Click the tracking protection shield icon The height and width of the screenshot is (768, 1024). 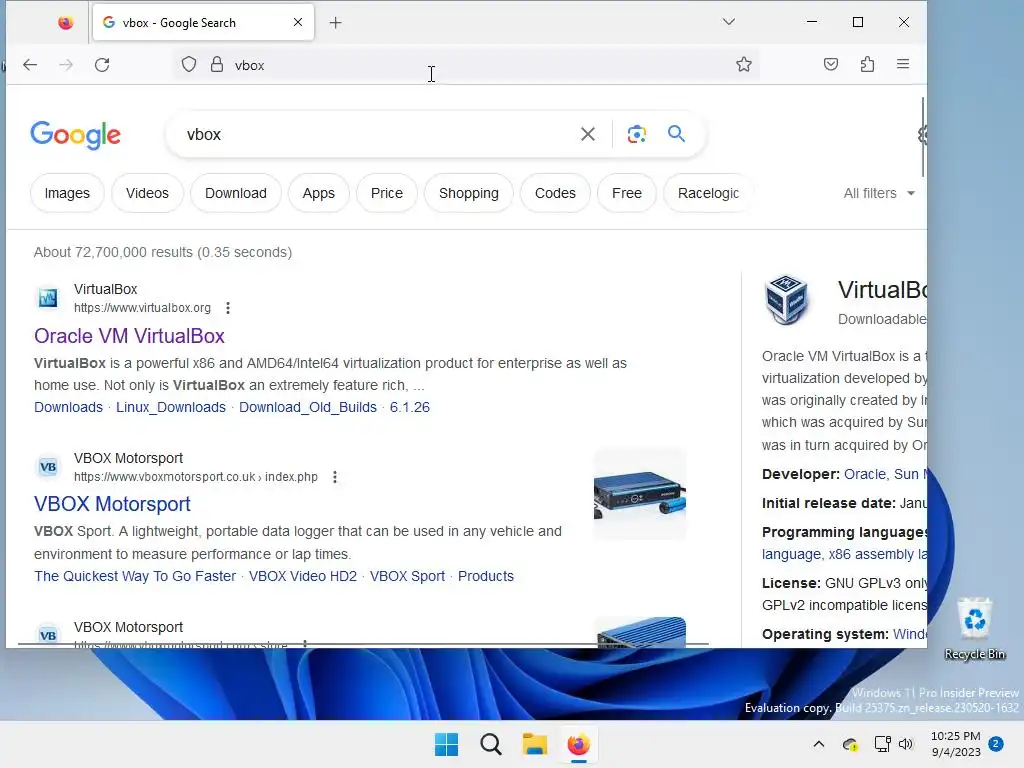pos(189,65)
